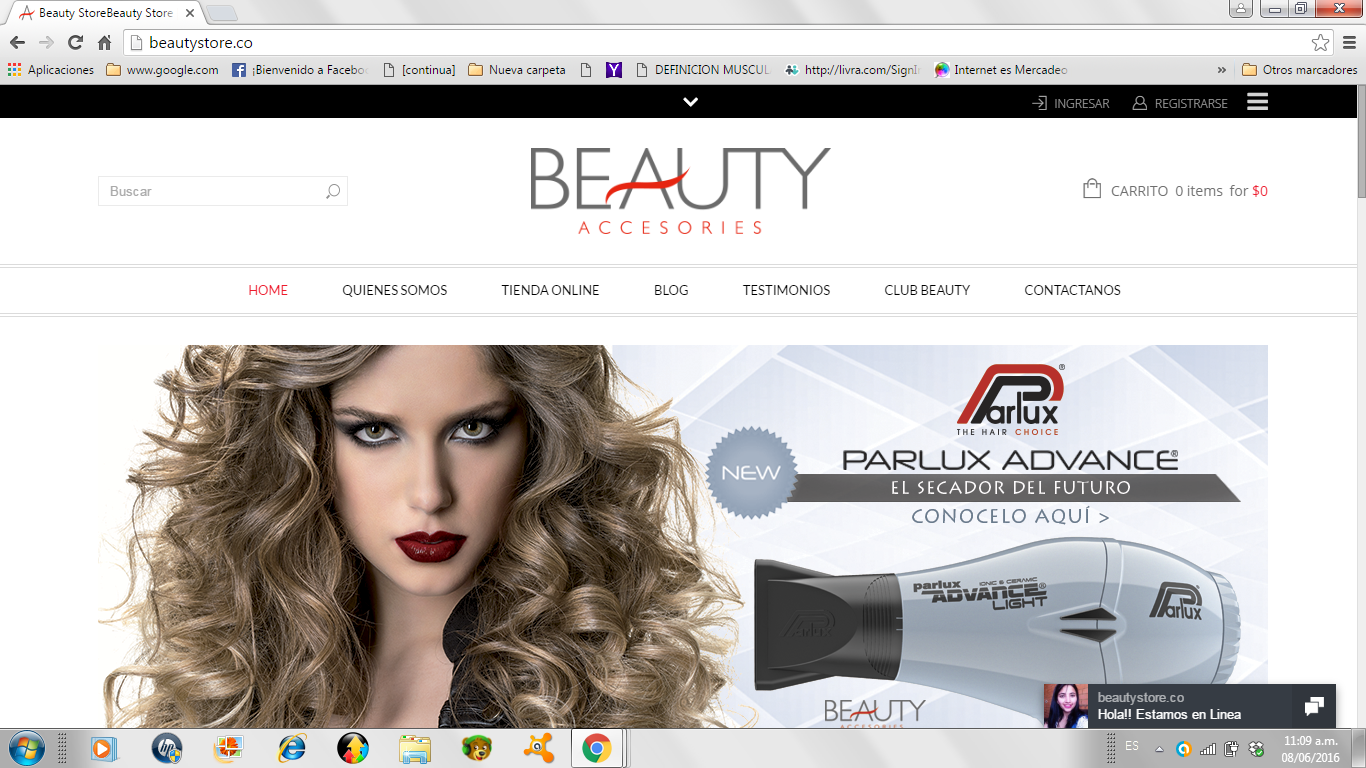The height and width of the screenshot is (768, 1366).
Task: Click the ES input language indicator
Action: point(1132,746)
